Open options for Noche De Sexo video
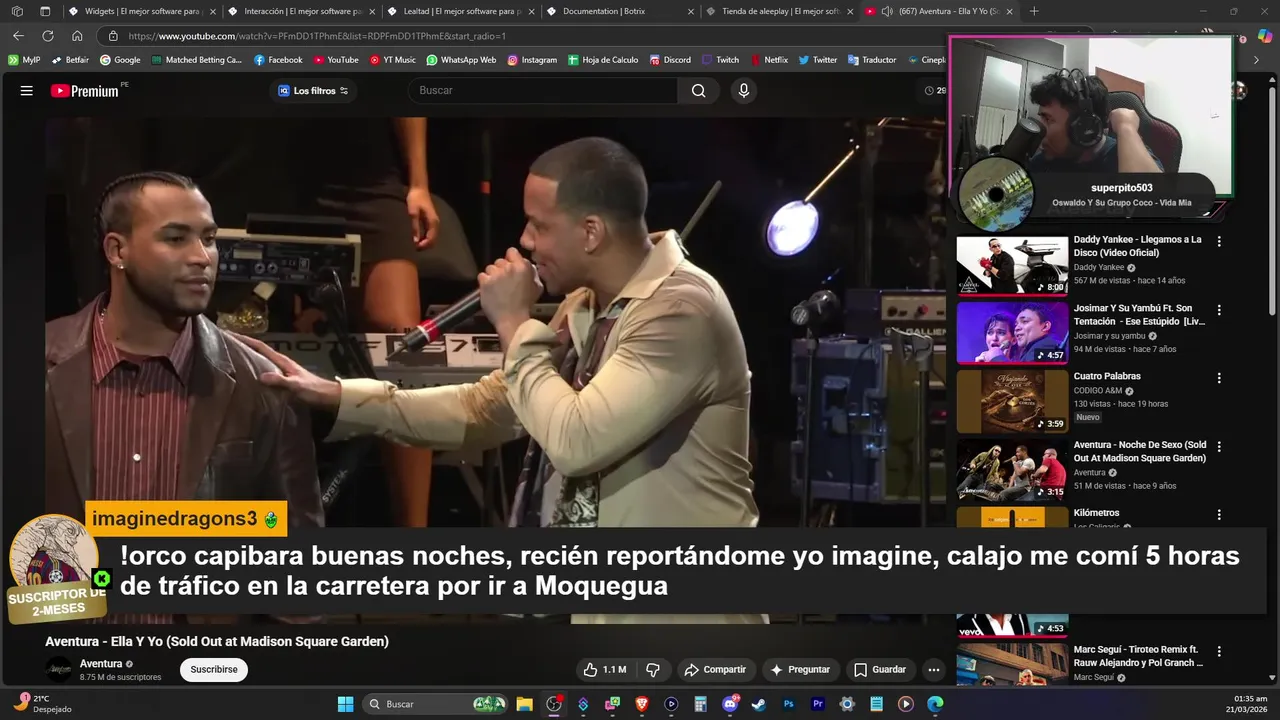 tap(1219, 446)
